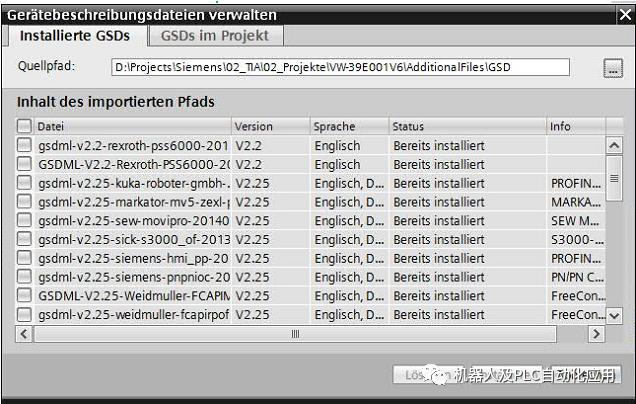636x404 pixels.
Task: Switch to the GSDs im Projekt tab
Action: [215, 35]
